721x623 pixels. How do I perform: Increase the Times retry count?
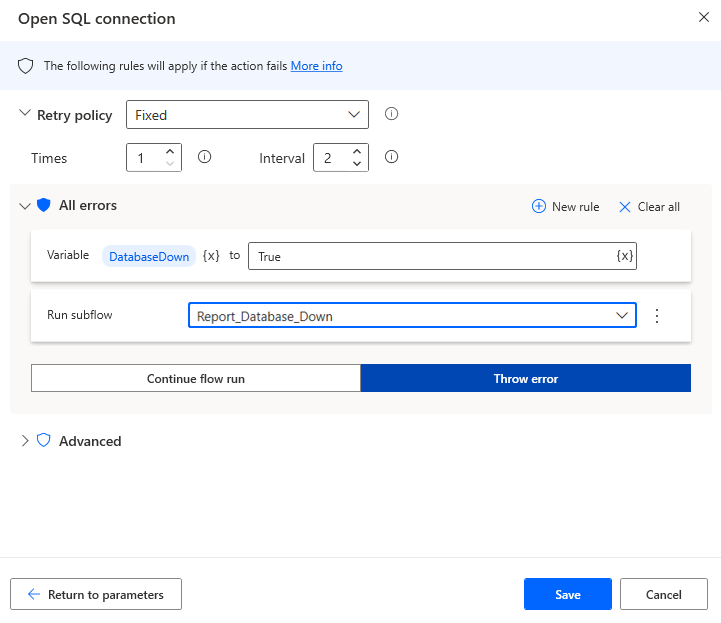tap(170, 151)
